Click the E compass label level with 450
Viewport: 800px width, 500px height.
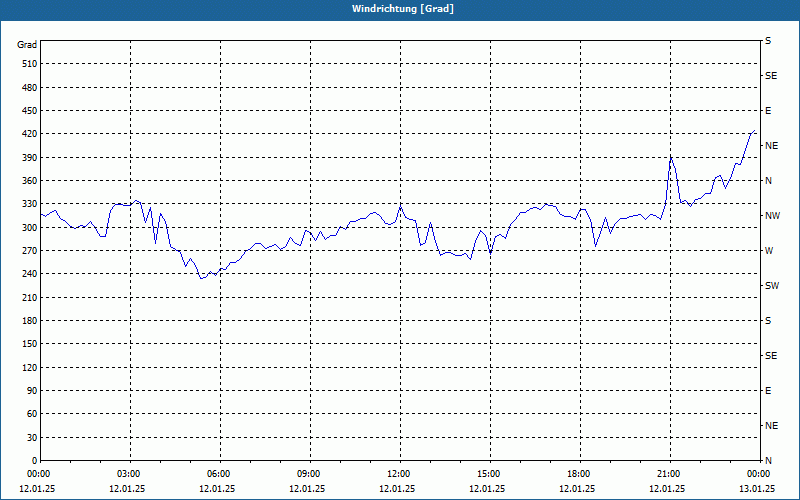(768, 111)
